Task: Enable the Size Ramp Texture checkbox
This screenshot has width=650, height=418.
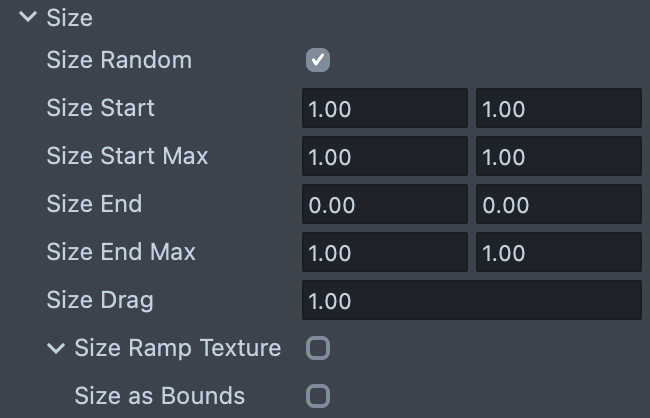Action: (x=318, y=348)
